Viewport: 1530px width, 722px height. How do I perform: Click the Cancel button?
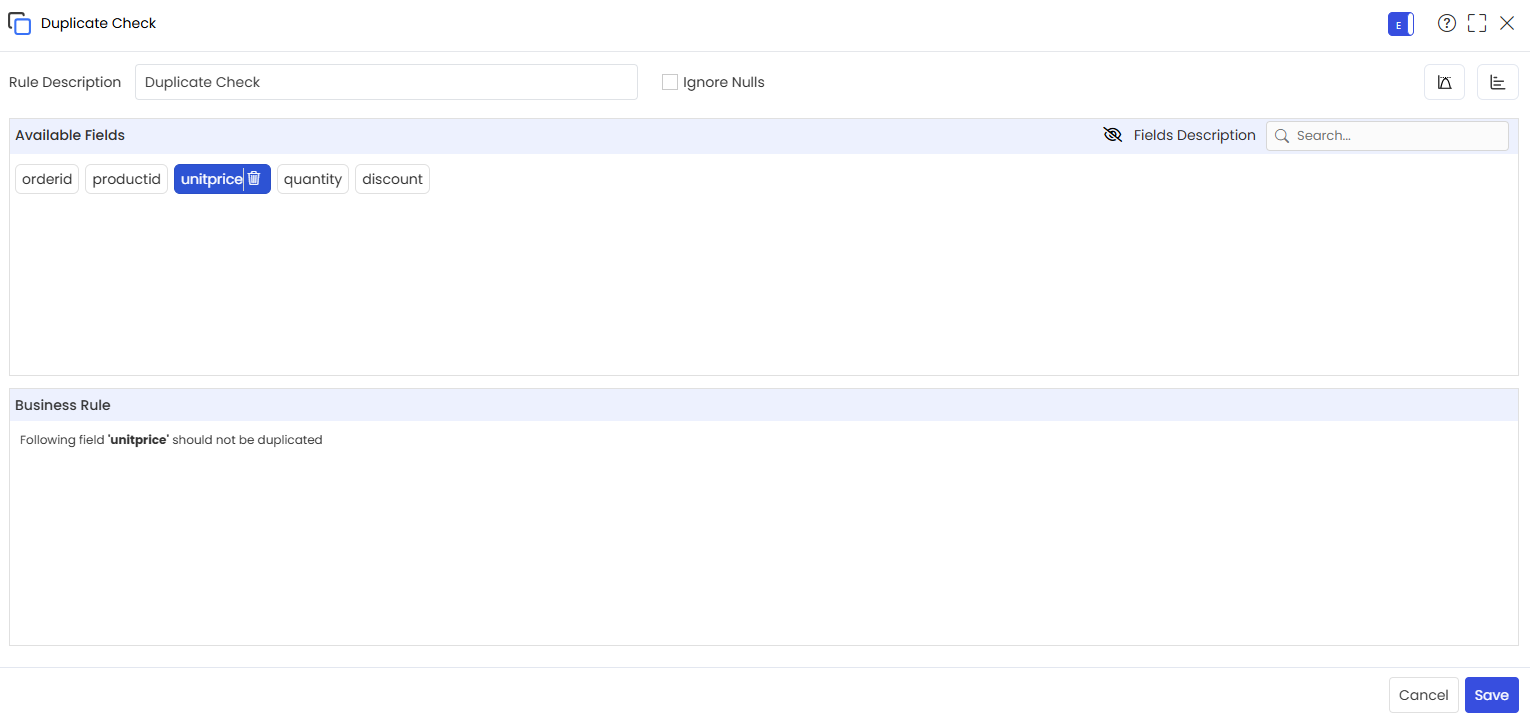[x=1423, y=695]
